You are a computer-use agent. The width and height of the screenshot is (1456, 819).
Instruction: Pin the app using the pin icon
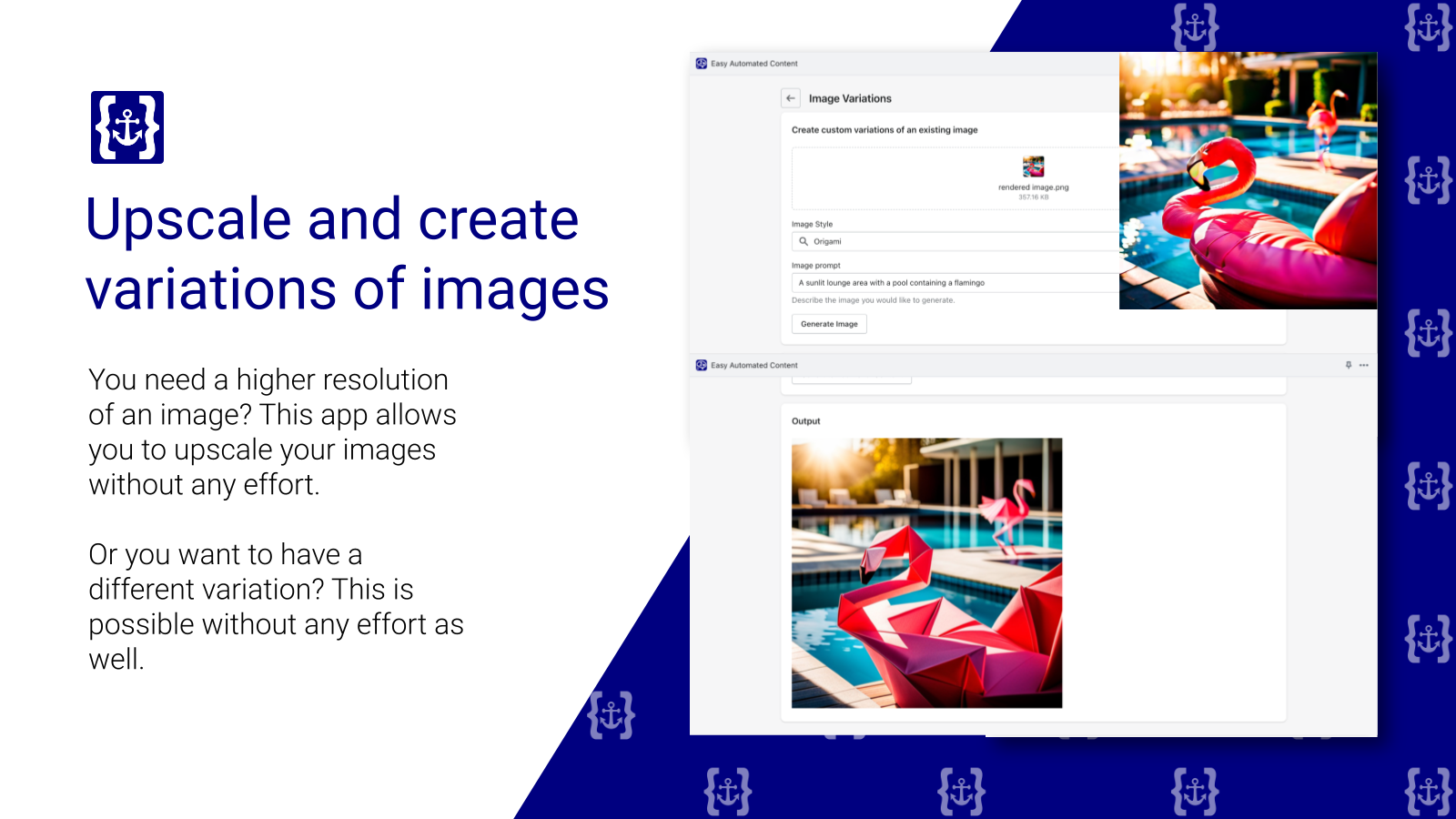coord(1349,365)
